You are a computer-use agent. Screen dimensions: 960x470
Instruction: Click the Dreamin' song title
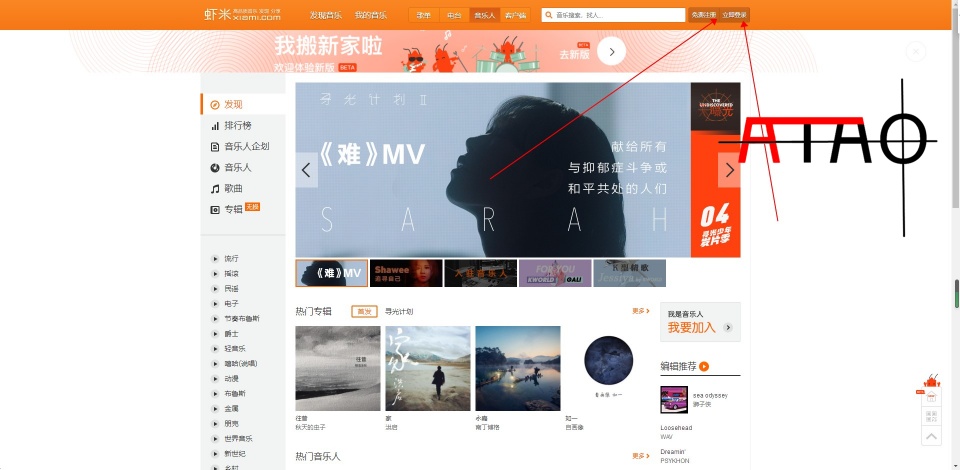click(x=675, y=452)
